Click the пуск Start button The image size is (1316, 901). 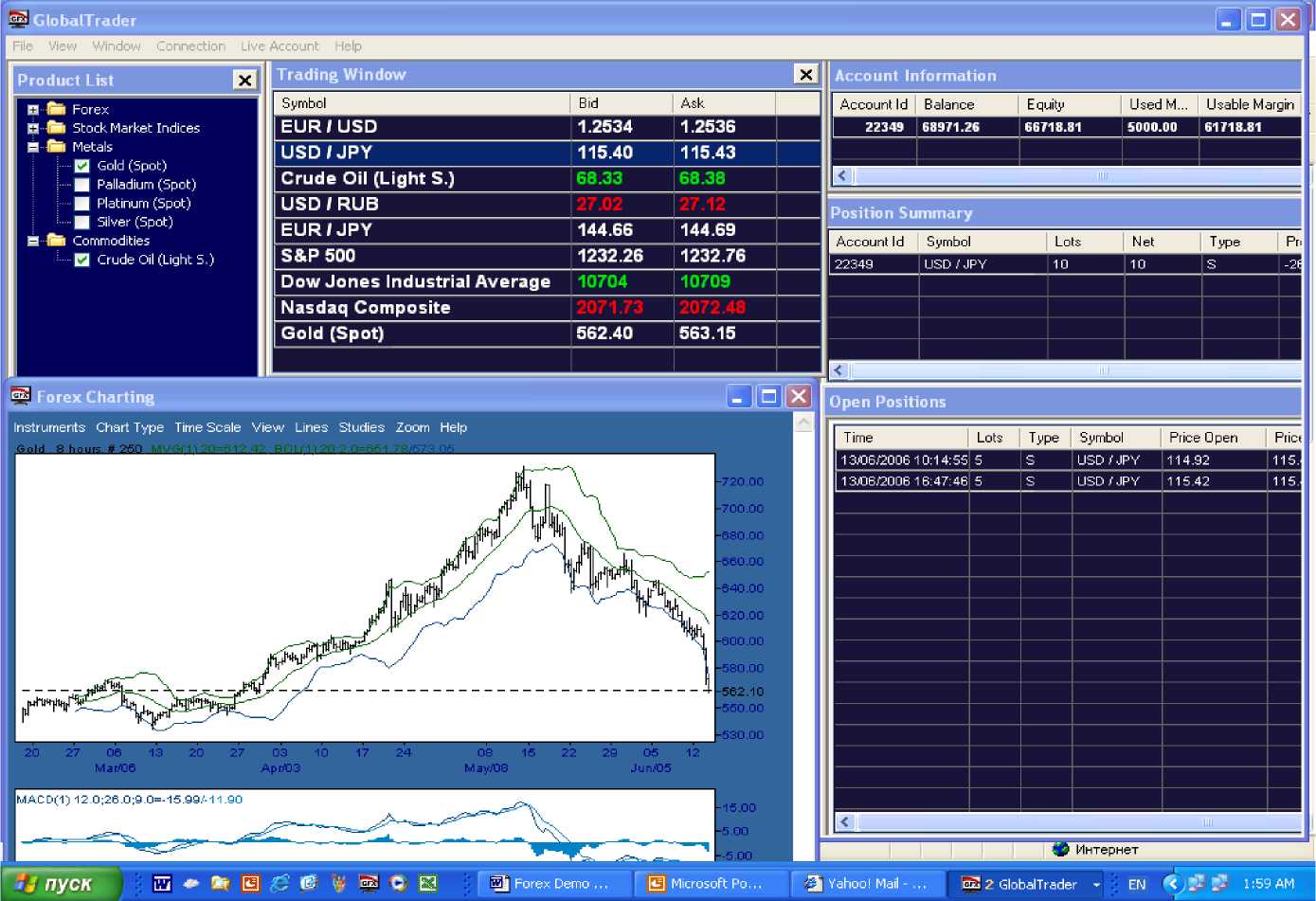point(62,884)
